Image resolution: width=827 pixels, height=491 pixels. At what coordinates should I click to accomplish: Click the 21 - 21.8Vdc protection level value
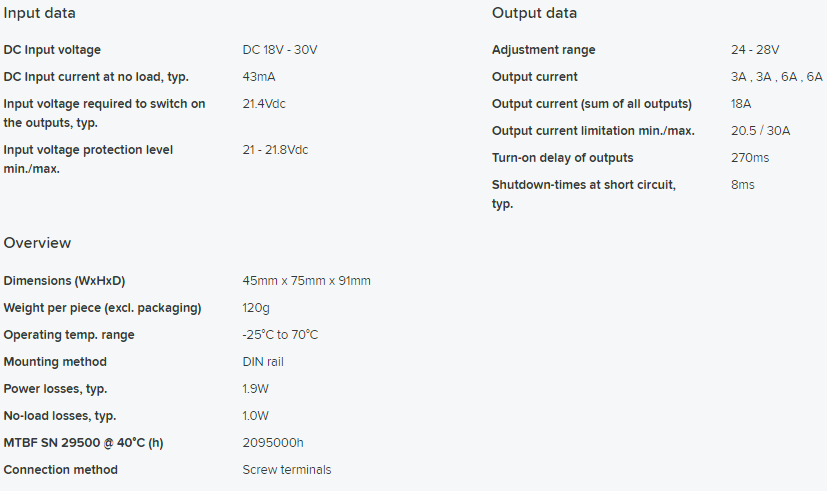coord(275,150)
